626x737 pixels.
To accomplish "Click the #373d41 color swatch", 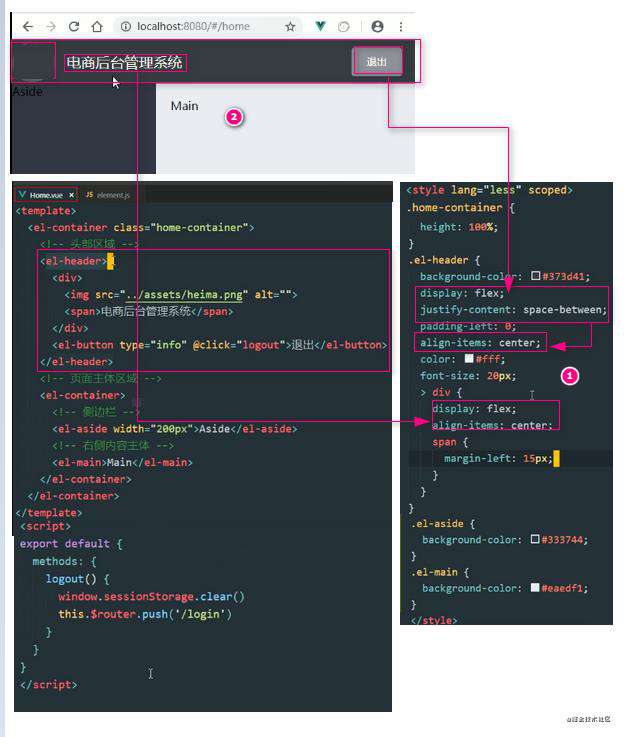I will tap(535, 275).
